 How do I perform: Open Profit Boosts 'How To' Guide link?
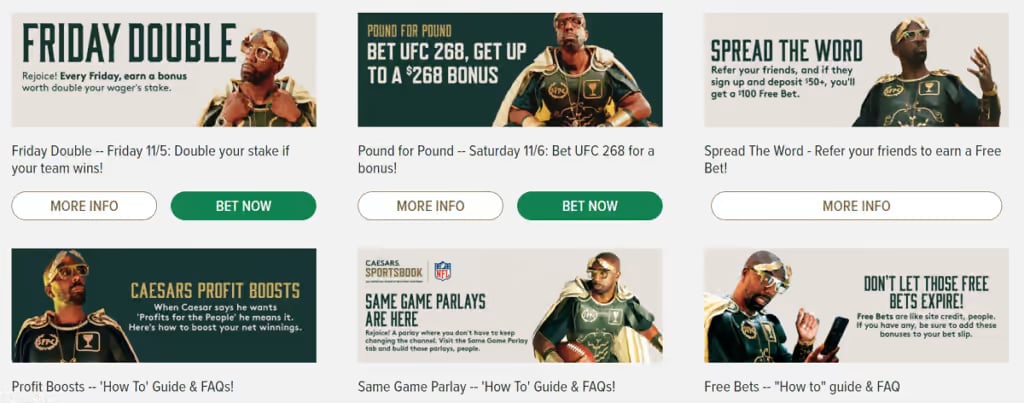[123, 387]
